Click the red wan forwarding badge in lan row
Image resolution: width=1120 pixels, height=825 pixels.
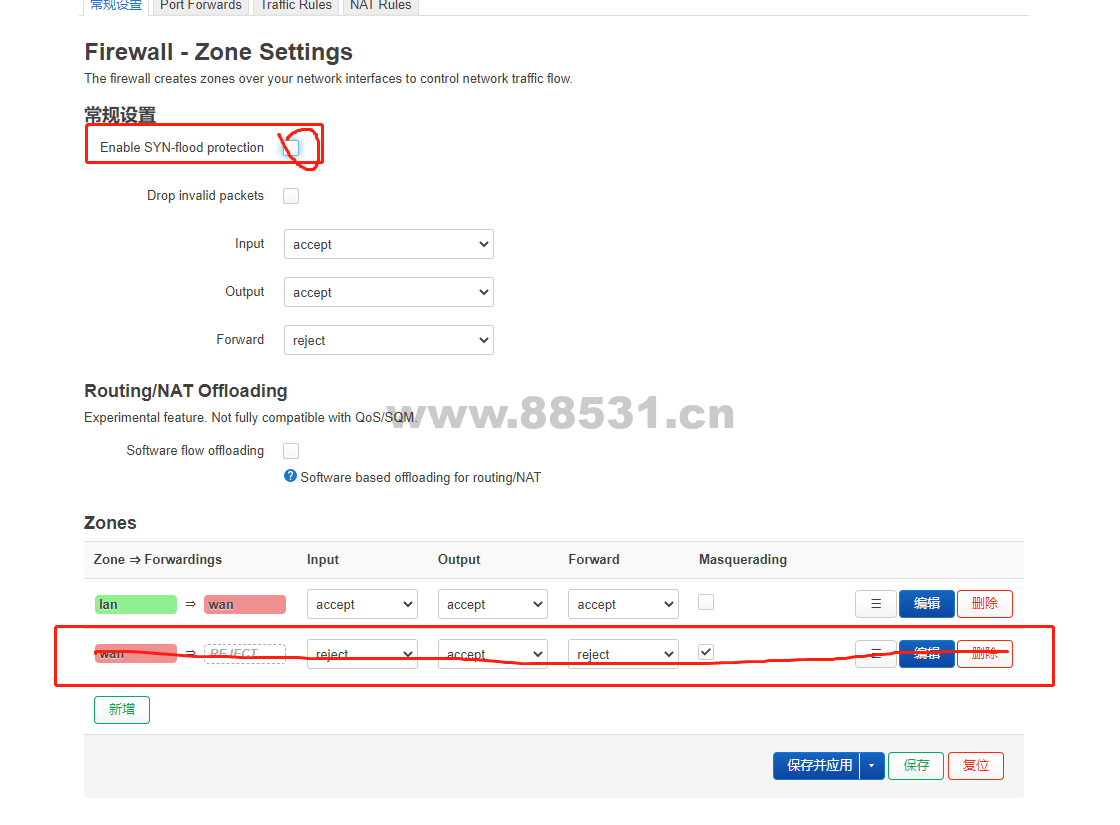click(x=245, y=604)
